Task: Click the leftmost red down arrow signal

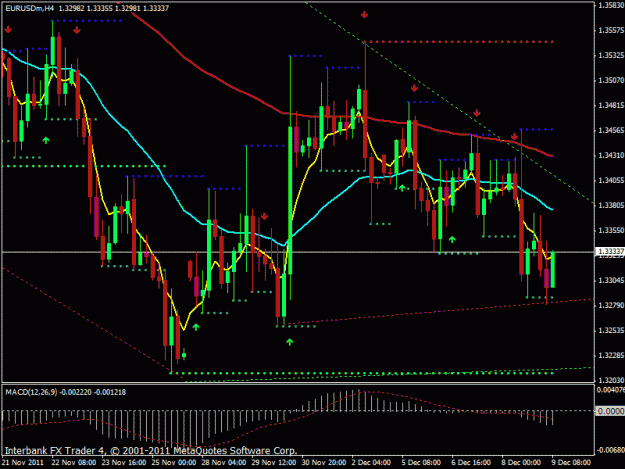Action: pyautogui.click(x=8, y=29)
